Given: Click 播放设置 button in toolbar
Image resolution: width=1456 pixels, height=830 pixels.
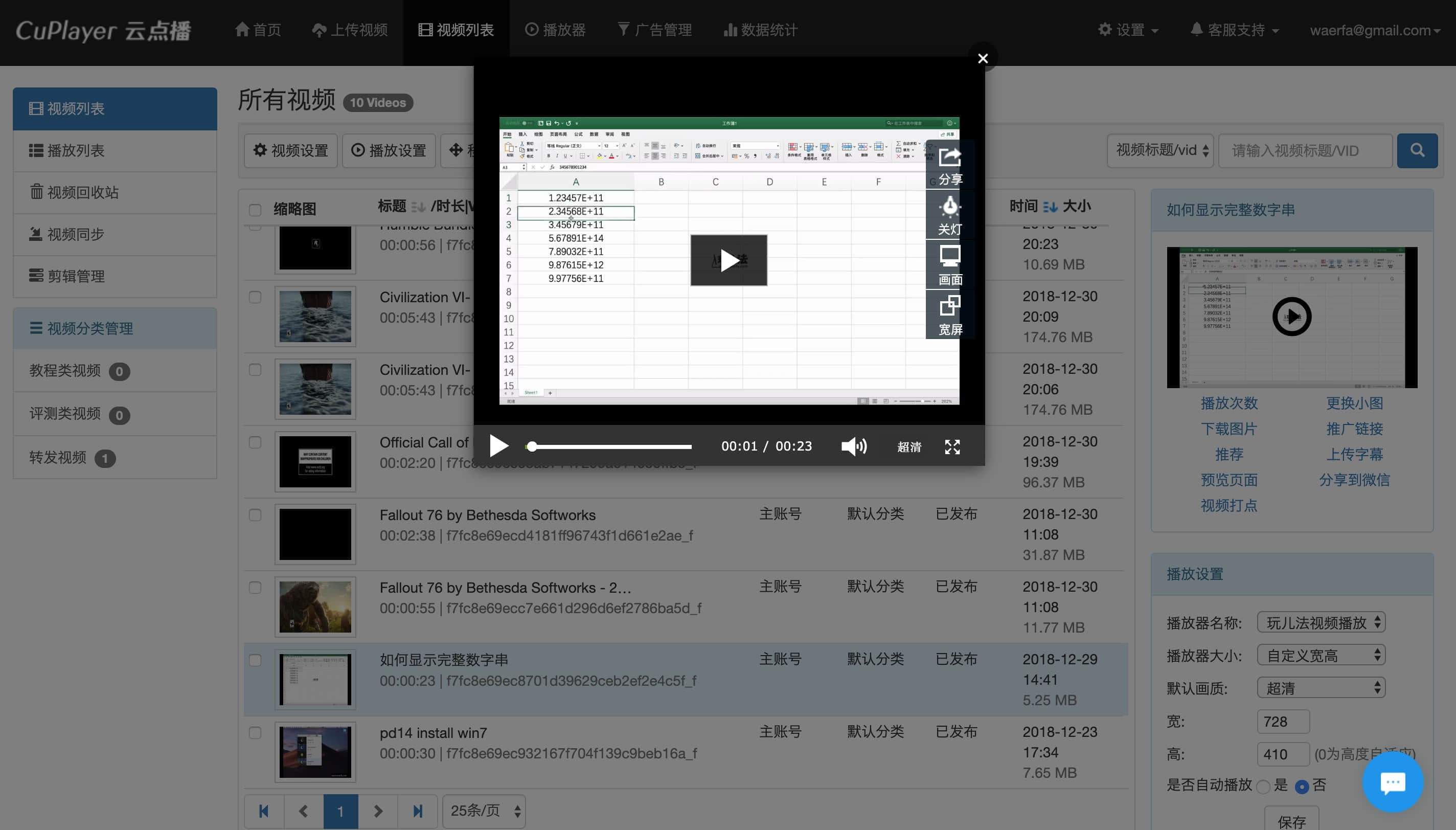Looking at the screenshot, I should 389,150.
